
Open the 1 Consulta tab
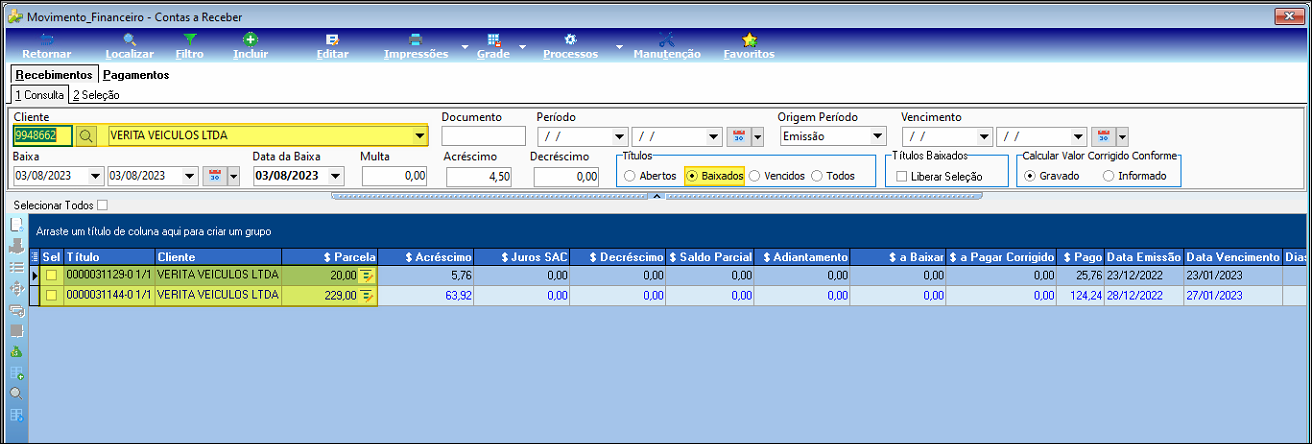click(x=40, y=95)
